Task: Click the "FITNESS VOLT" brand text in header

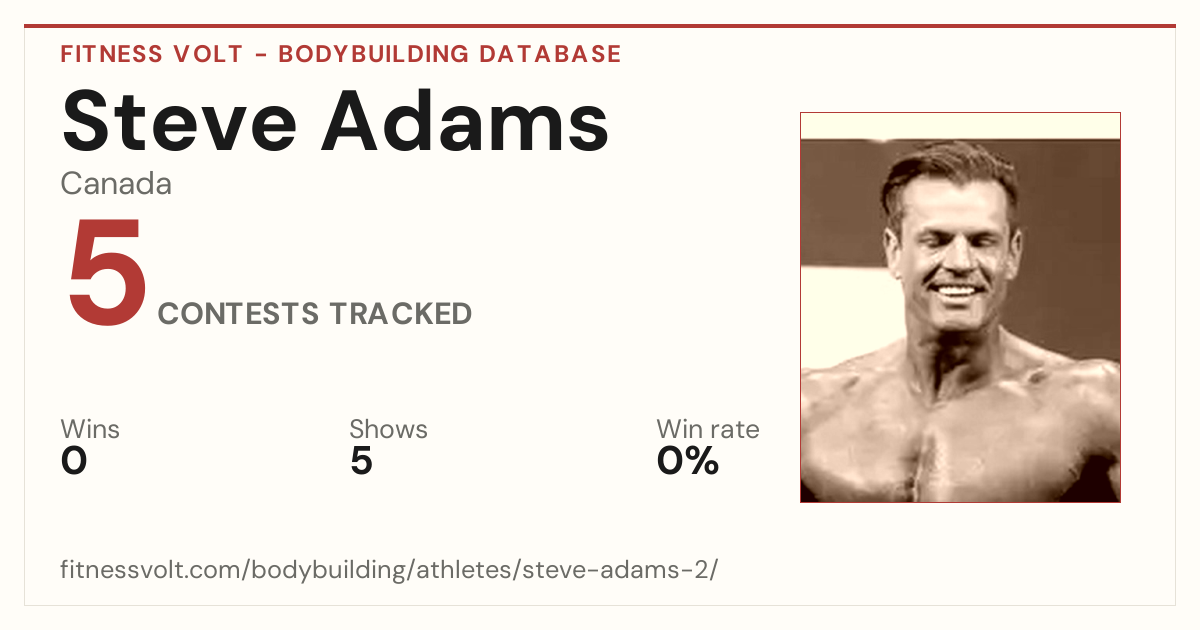Action: point(152,54)
